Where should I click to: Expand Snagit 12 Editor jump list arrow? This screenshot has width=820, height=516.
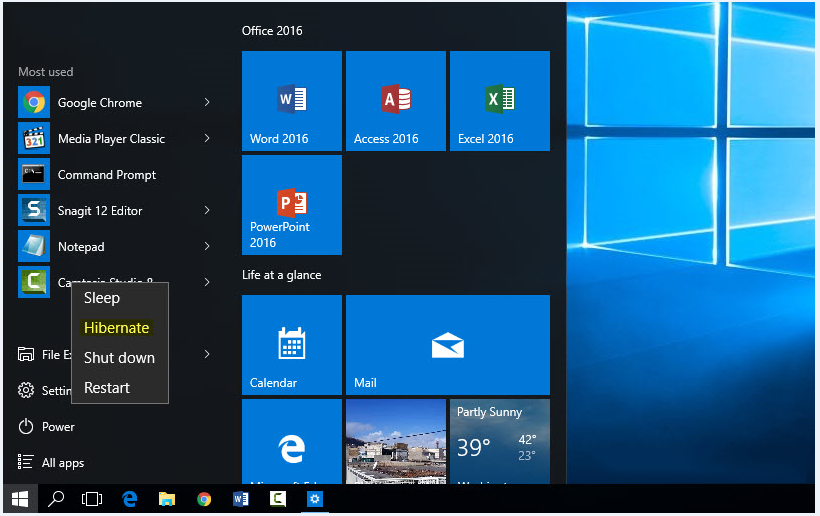point(207,210)
